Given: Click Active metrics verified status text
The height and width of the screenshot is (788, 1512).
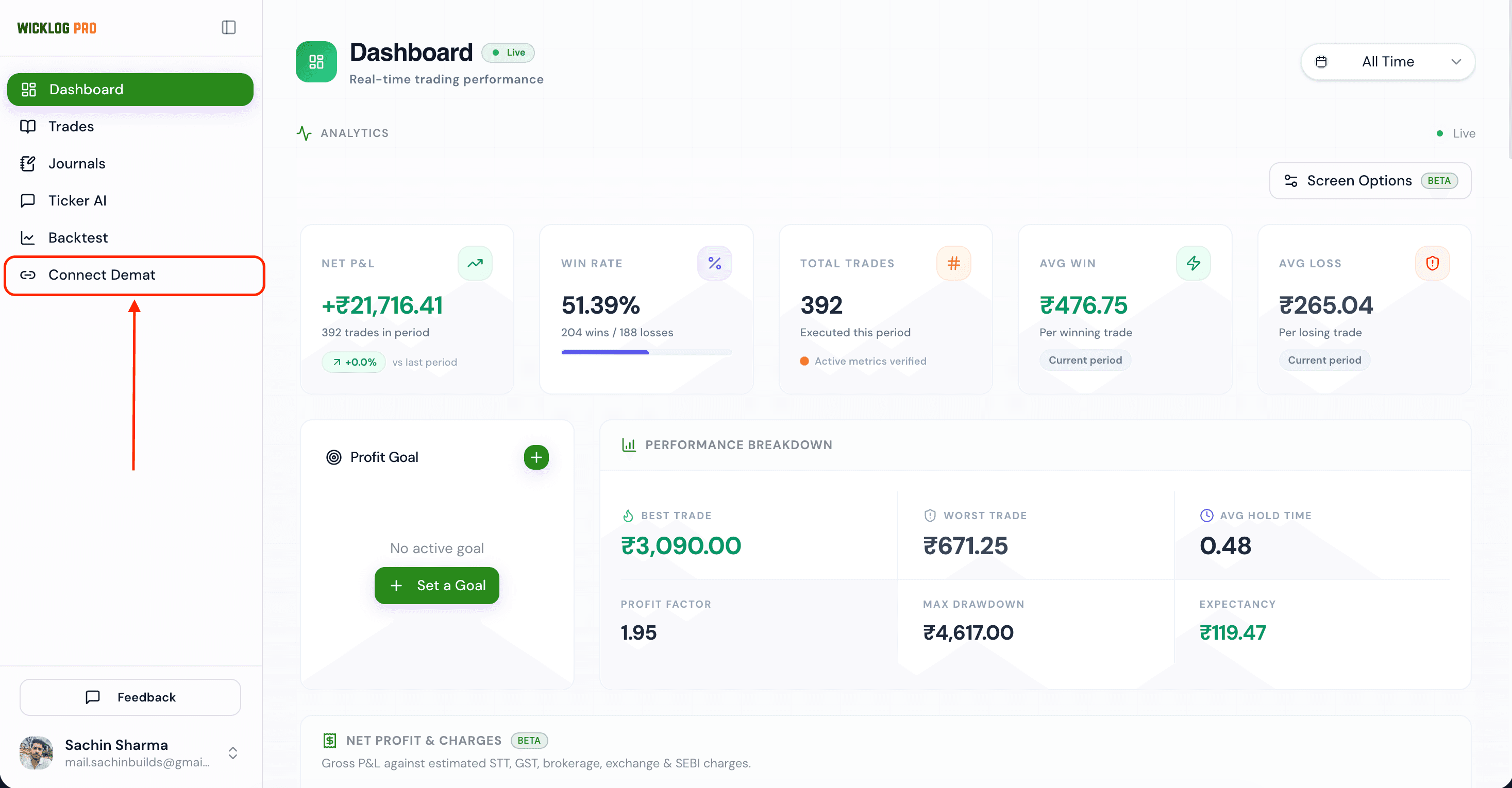Looking at the screenshot, I should click(870, 361).
